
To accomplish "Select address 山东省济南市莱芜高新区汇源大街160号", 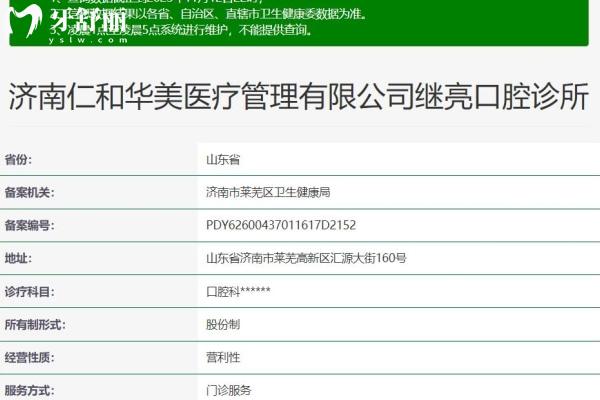I will [306, 258].
